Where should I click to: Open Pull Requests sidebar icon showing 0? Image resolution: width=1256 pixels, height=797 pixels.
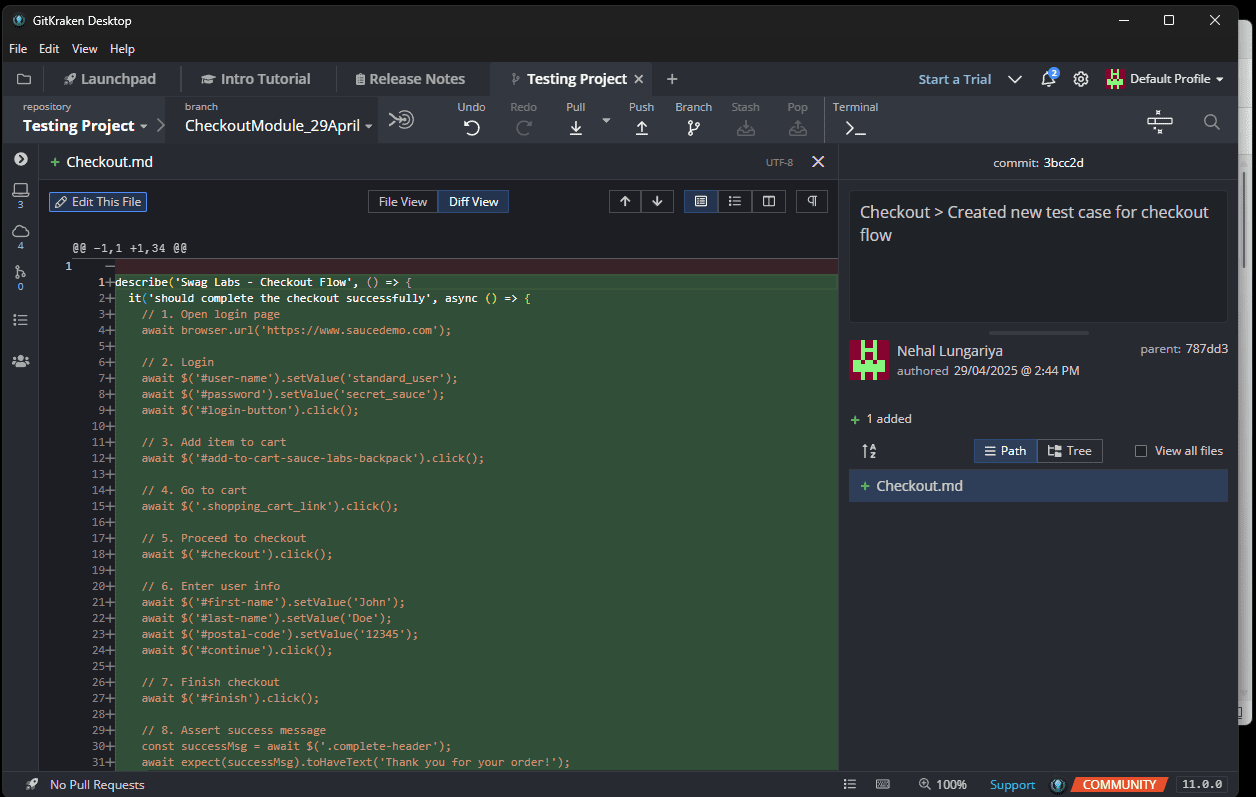coord(20,277)
